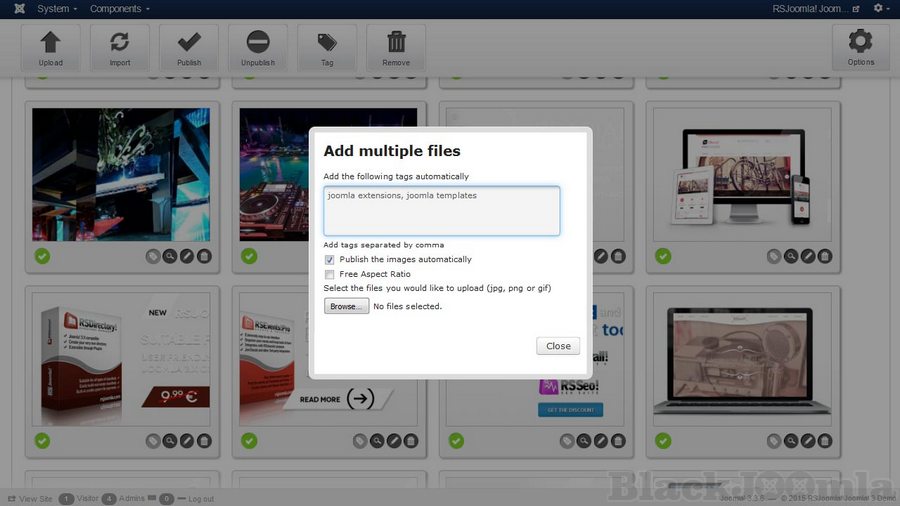Image resolution: width=900 pixels, height=506 pixels.
Task: Select the Tag toolbar icon
Action: coord(327,47)
